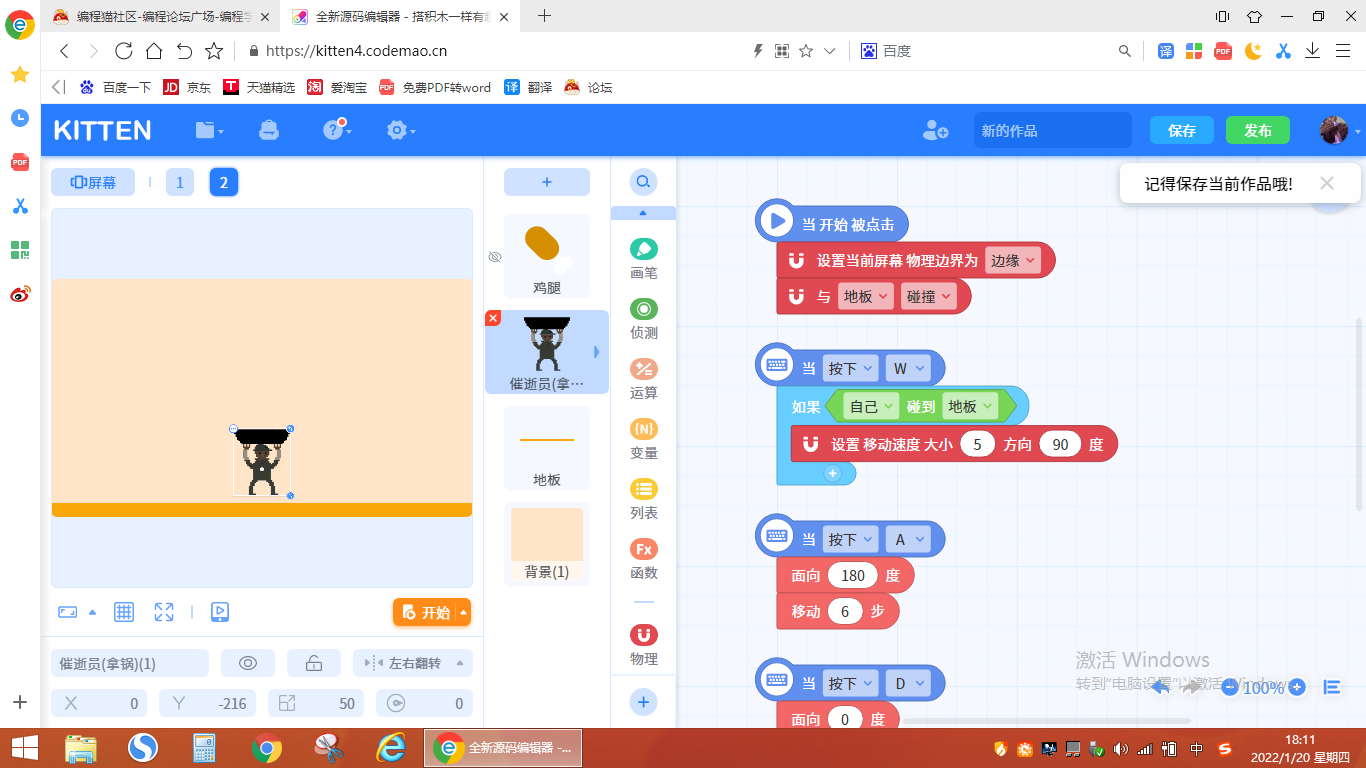Viewport: 1366px width, 768px height.
Task: Open a new browser tab
Action: pyautogui.click(x=544, y=15)
